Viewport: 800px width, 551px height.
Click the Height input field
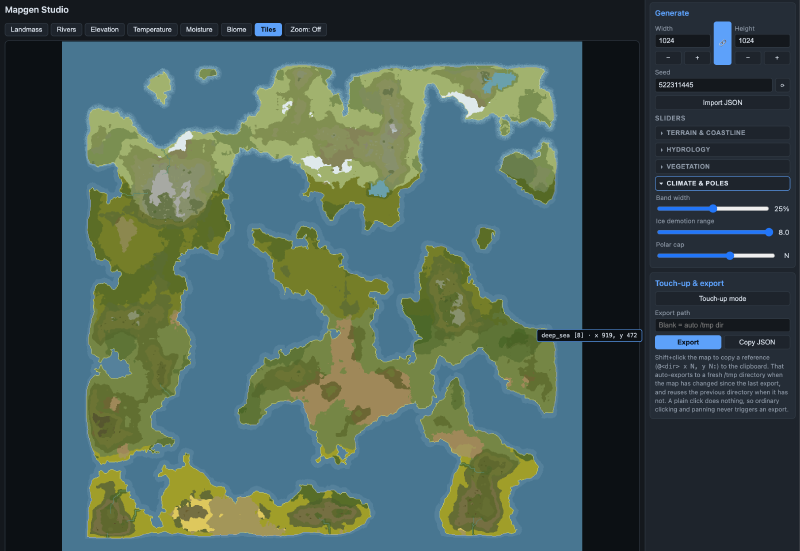point(762,41)
